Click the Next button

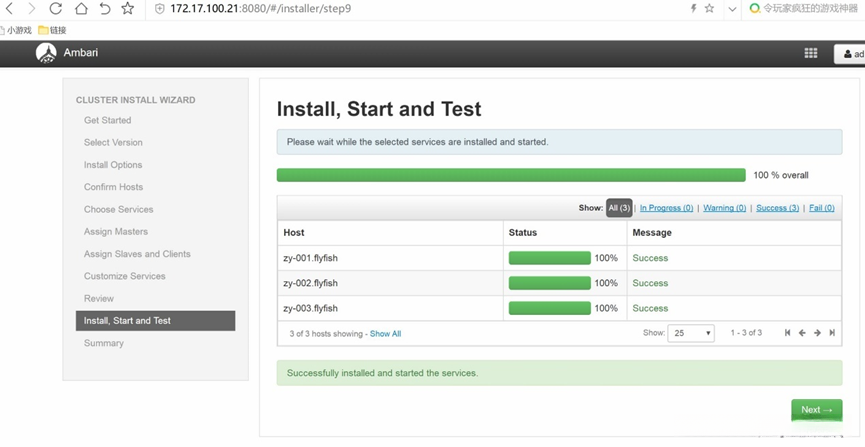(816, 410)
